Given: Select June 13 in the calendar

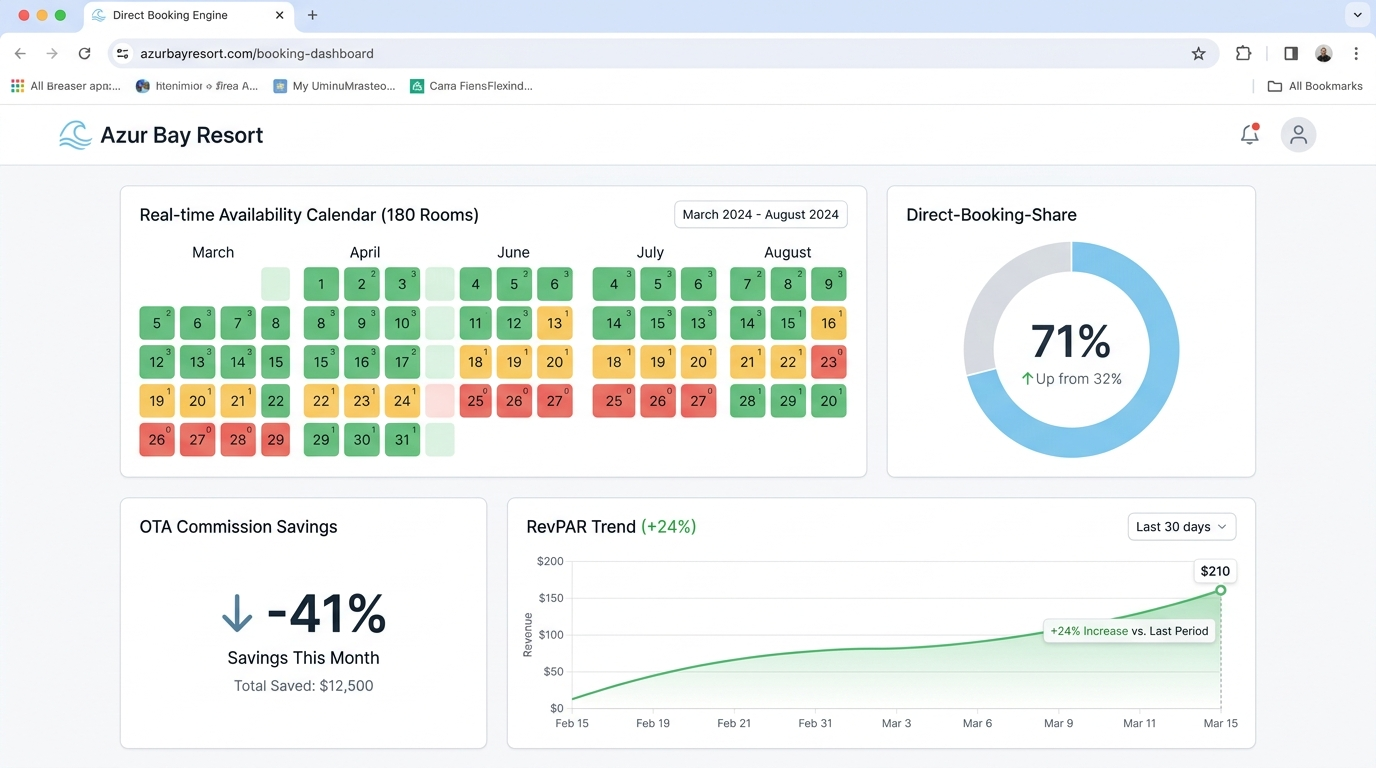Looking at the screenshot, I should point(555,323).
